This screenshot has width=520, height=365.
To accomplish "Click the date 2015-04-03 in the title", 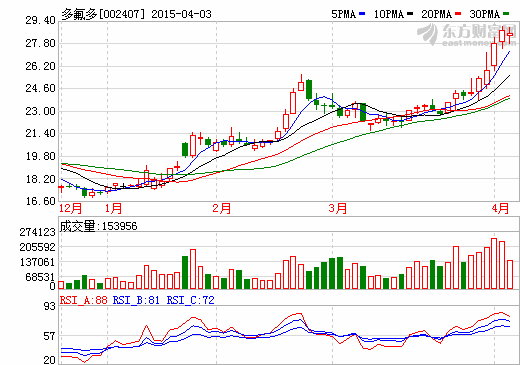I will pyautogui.click(x=181, y=14).
